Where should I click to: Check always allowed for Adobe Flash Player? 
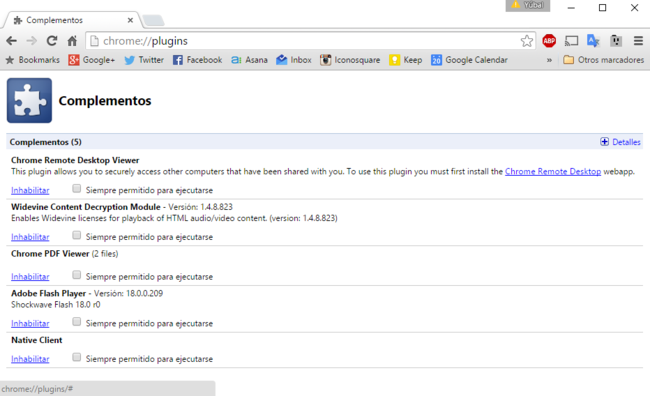pos(76,322)
